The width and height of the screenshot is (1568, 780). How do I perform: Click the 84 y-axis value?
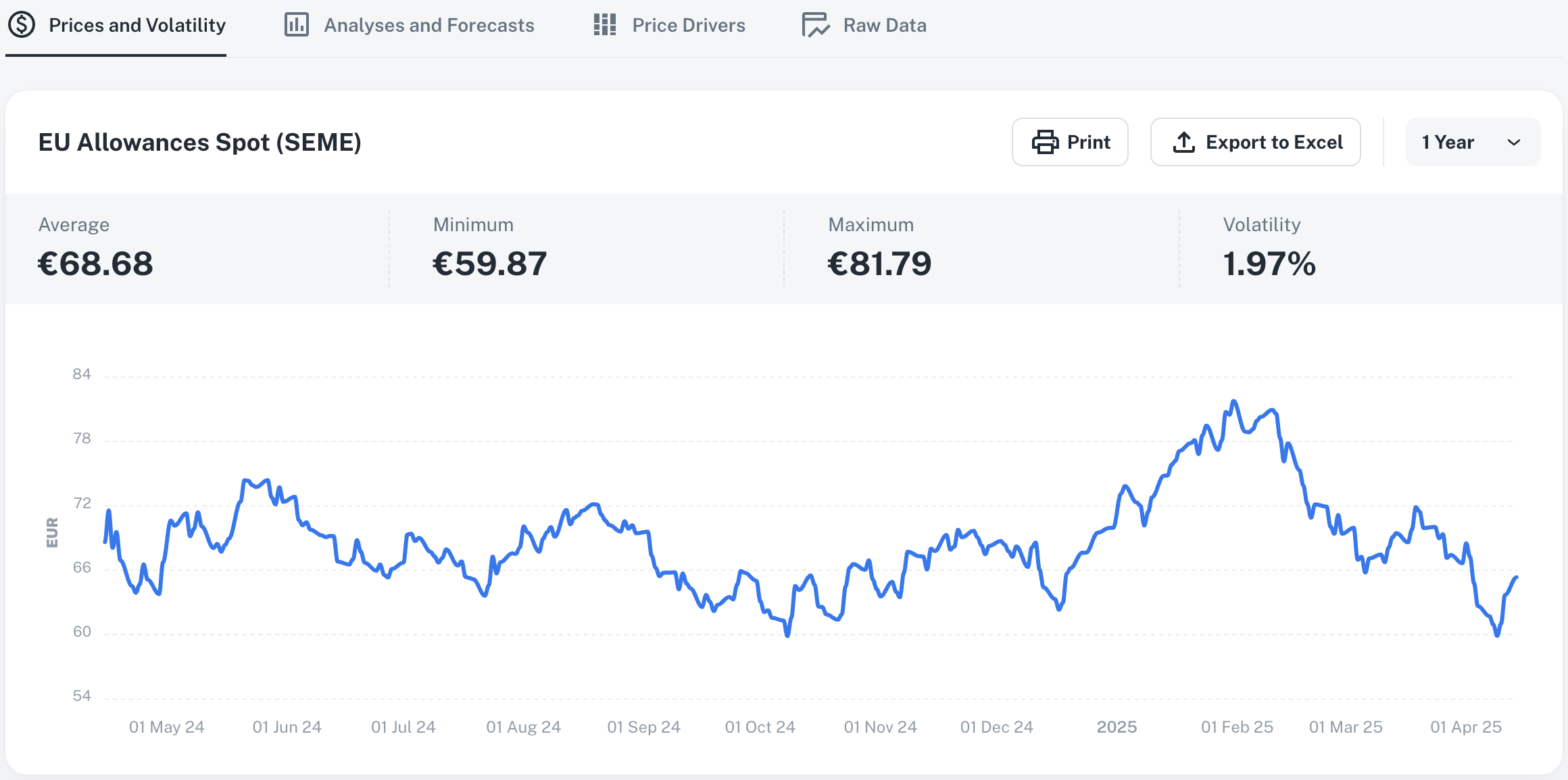pos(82,374)
